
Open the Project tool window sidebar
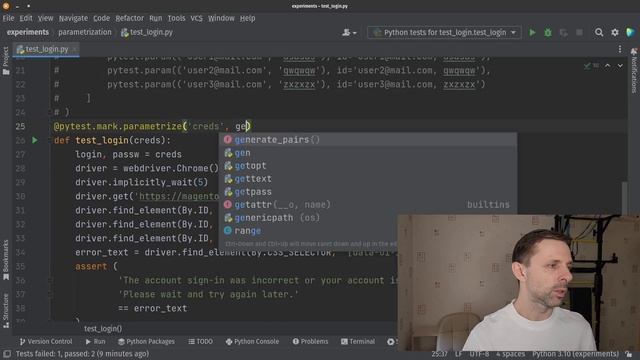coord(6,60)
